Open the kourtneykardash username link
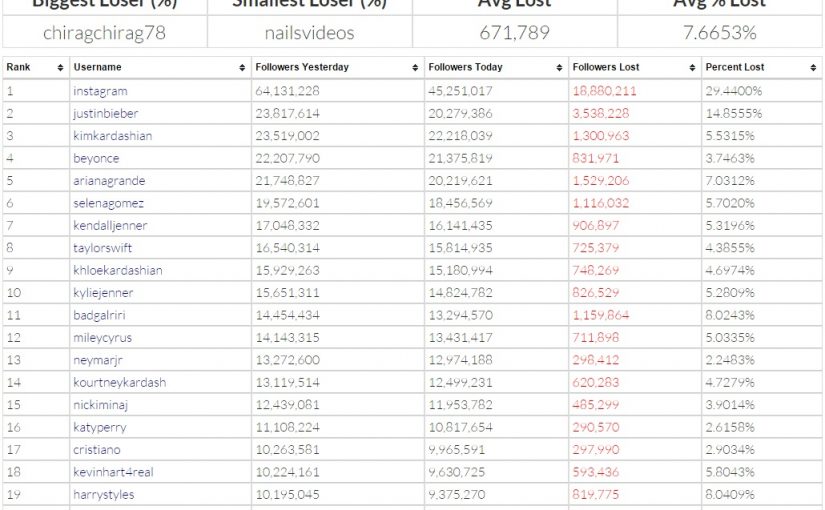Viewport: 825px width, 510px height. (119, 383)
